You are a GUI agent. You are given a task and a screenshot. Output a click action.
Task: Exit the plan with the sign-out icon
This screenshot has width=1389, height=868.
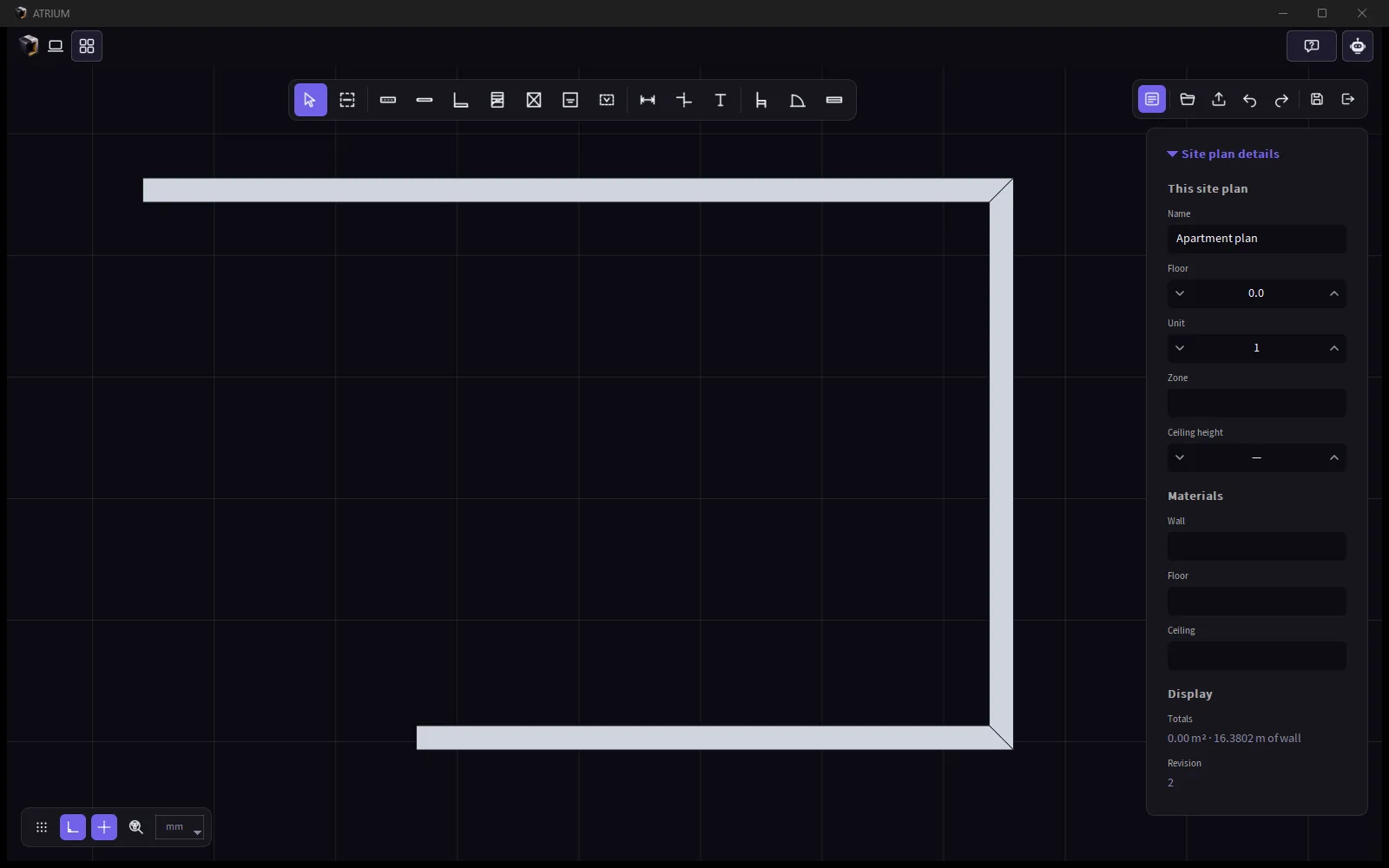1348,99
